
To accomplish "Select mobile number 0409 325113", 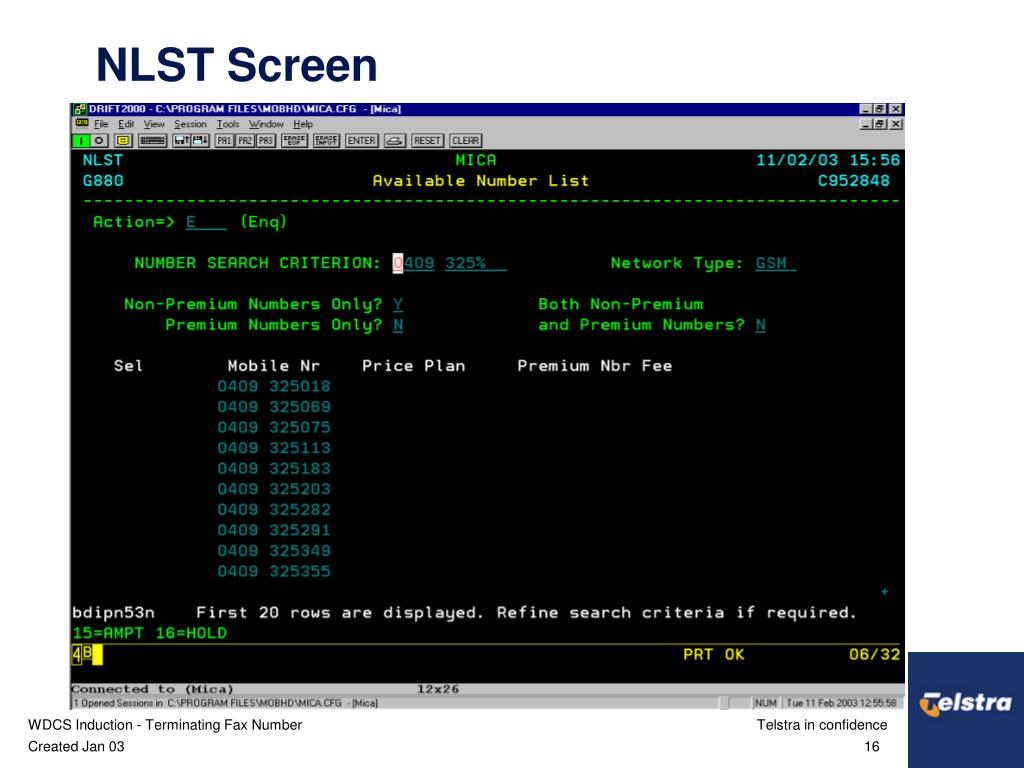I will [x=274, y=448].
